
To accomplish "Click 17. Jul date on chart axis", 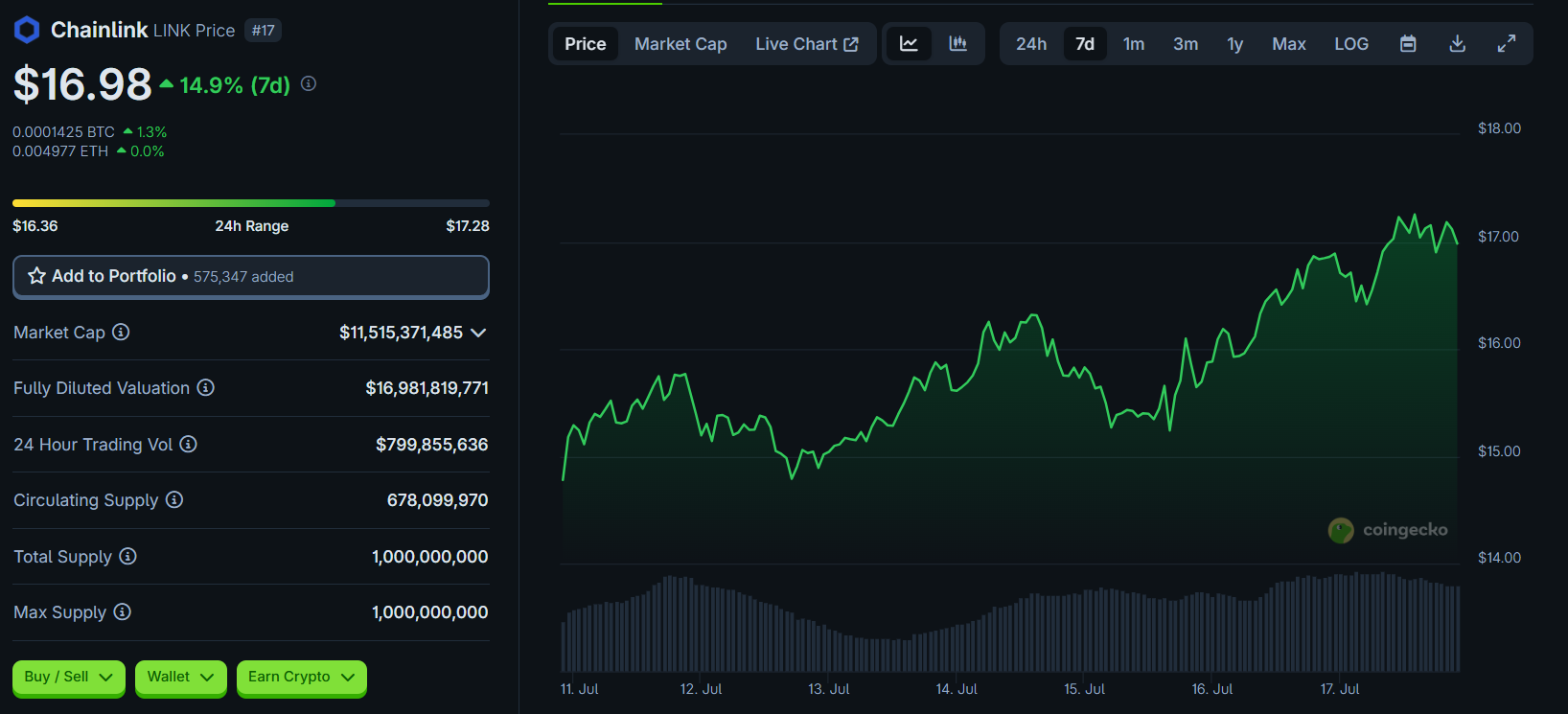I will (x=1340, y=689).
